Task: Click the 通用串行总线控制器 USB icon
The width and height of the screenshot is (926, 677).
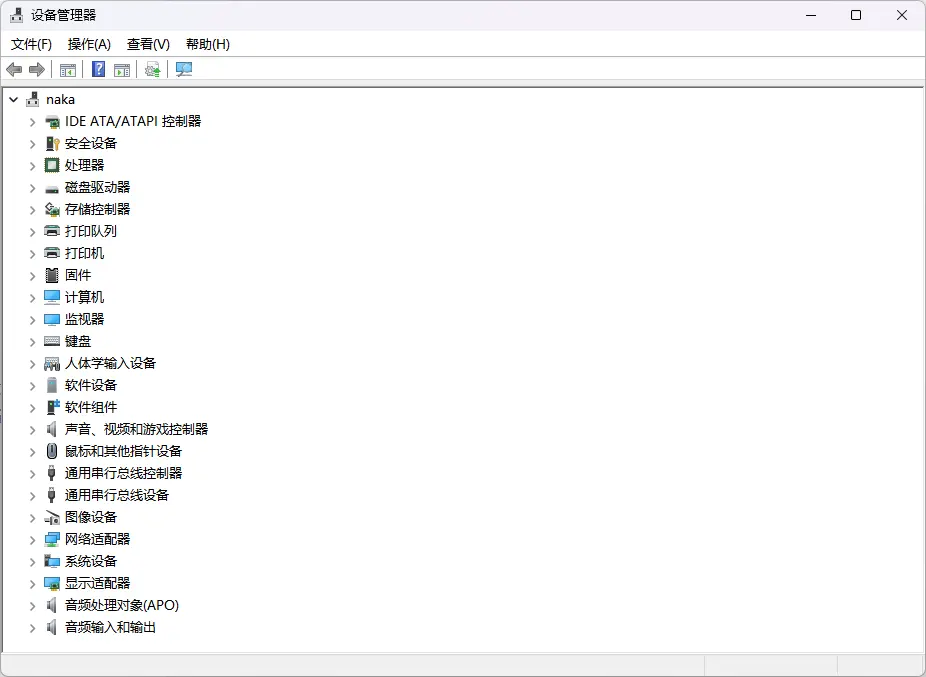Action: (52, 473)
